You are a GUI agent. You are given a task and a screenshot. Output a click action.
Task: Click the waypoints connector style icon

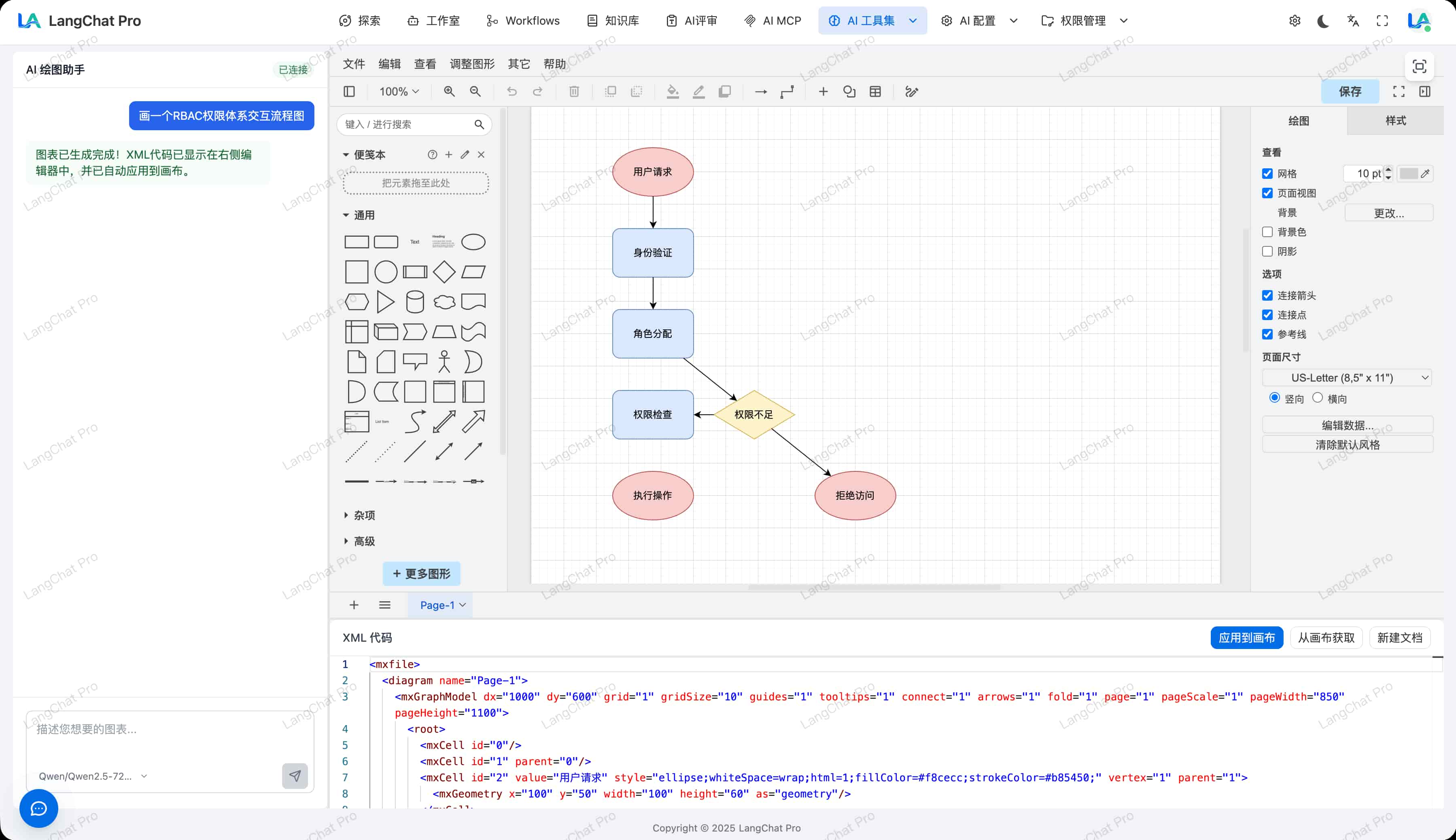787,91
